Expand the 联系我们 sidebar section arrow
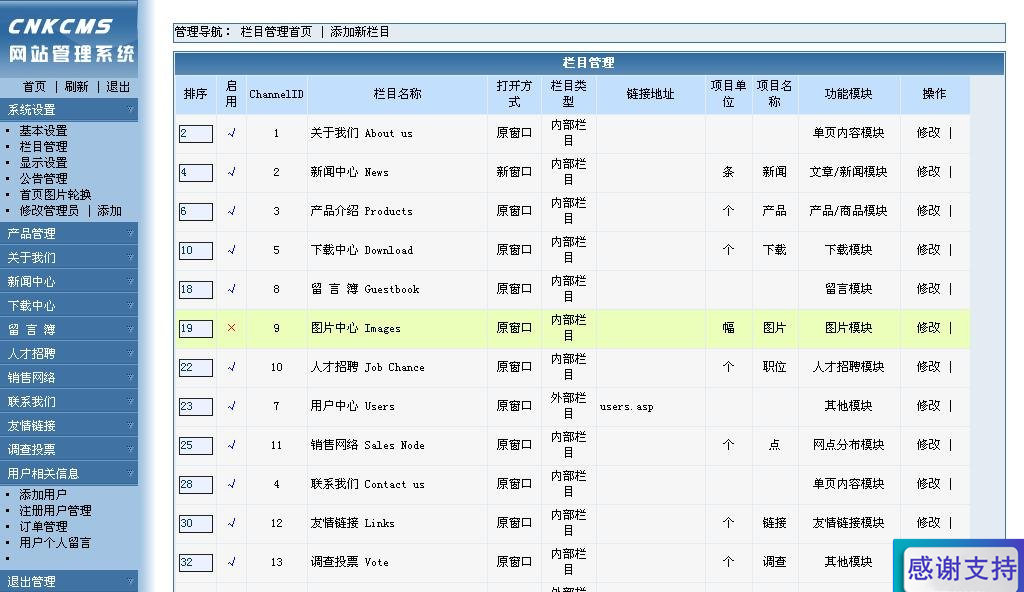 coord(130,402)
